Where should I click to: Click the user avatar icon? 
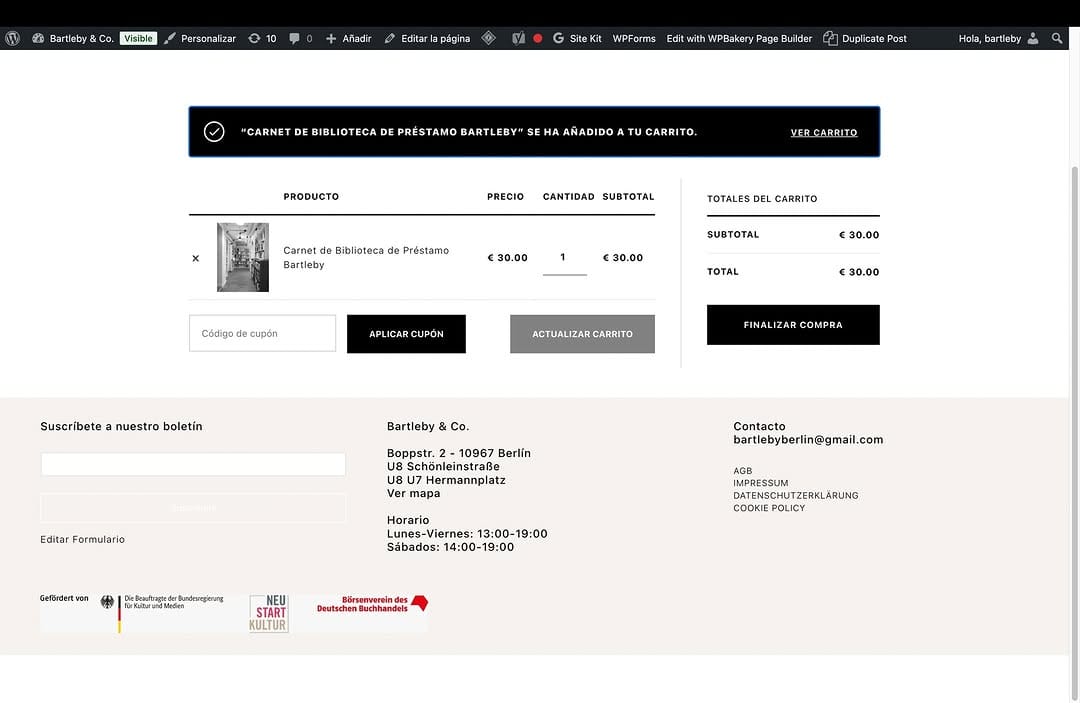coord(1032,39)
